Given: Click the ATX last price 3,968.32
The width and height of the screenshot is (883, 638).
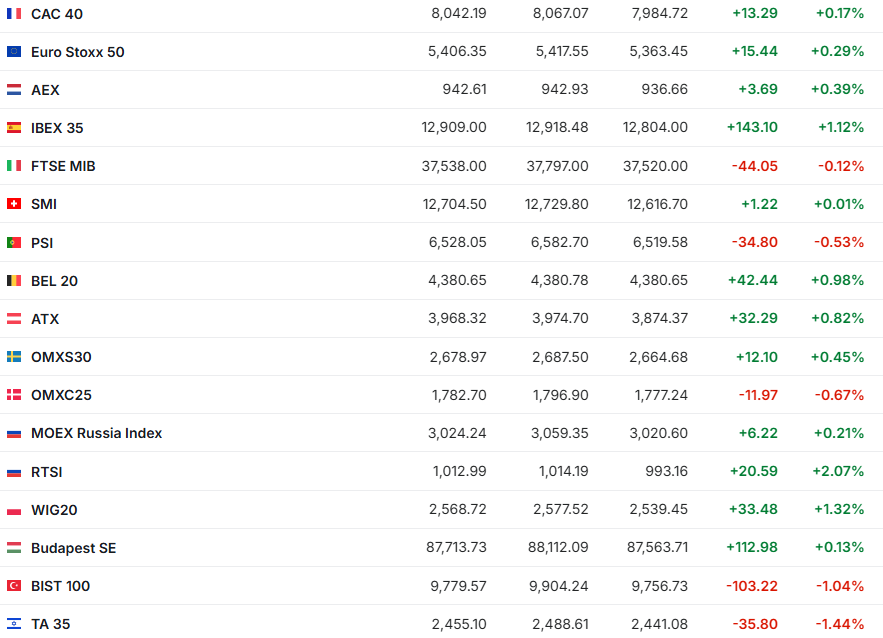Looking at the screenshot, I should point(457,319).
